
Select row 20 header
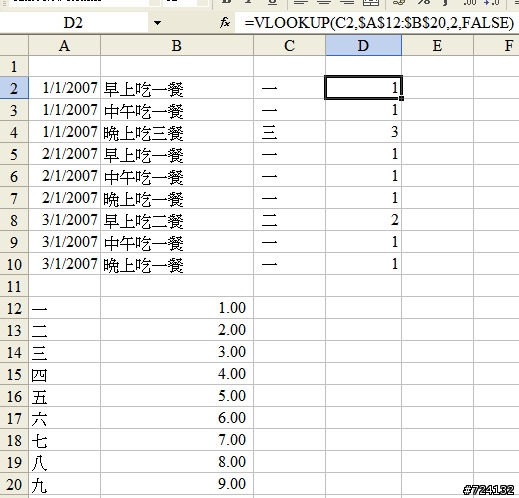[14, 484]
